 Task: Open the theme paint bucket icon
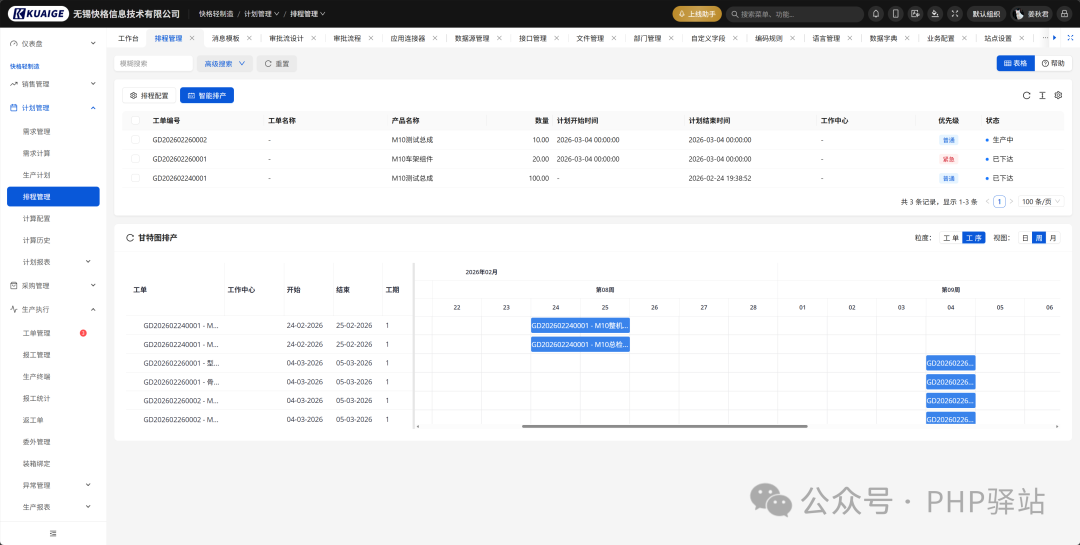point(935,14)
